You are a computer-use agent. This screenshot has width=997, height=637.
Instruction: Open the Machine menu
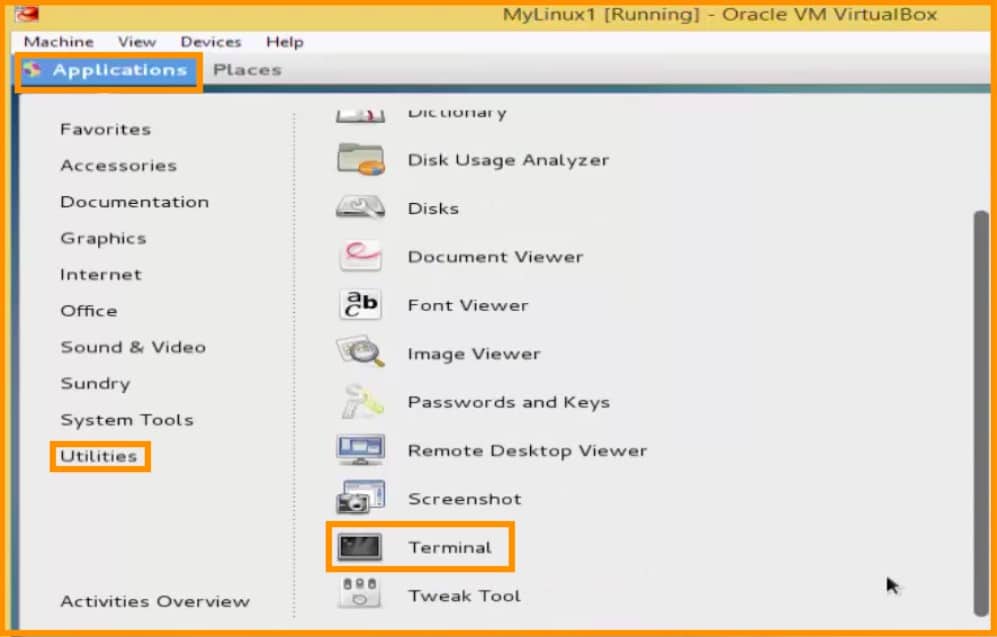pyautogui.click(x=58, y=42)
